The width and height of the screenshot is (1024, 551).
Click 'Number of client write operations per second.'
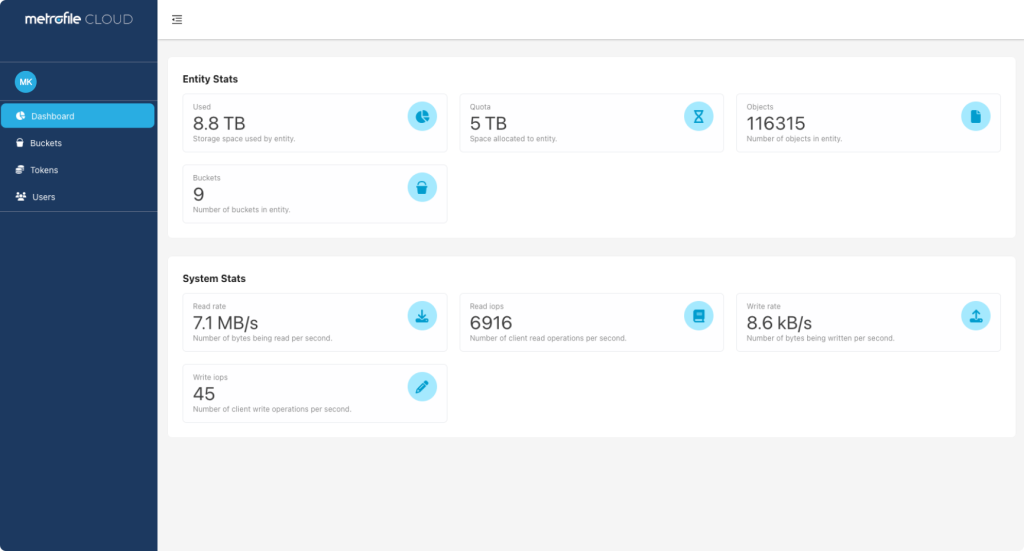(272, 409)
